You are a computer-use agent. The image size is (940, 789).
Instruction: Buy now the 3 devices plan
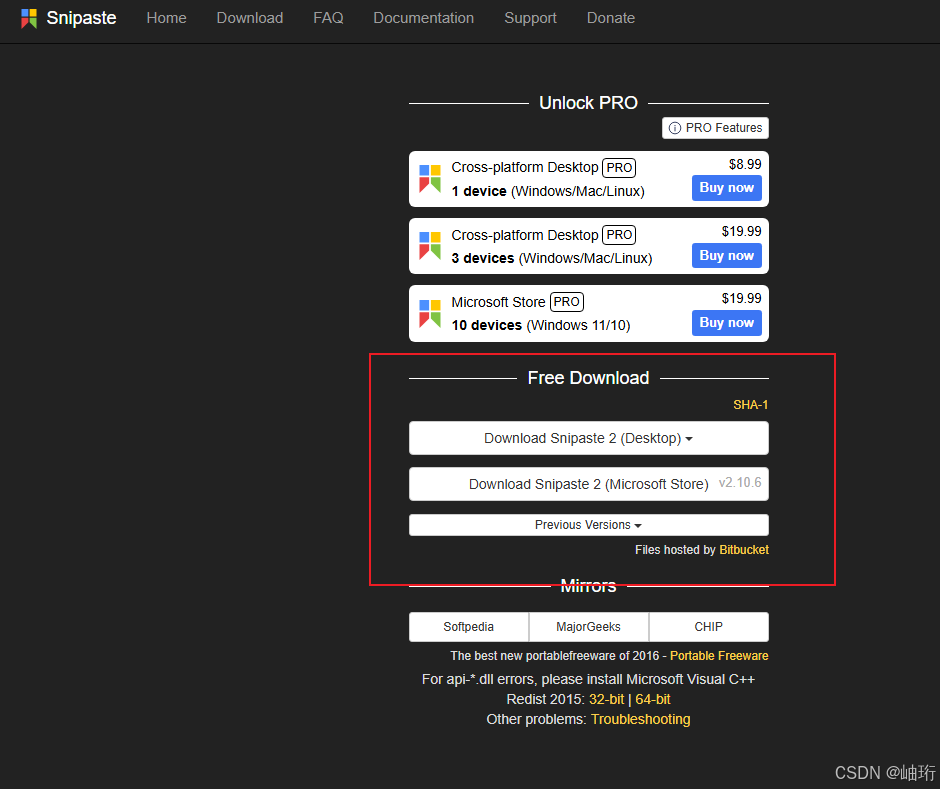pos(727,255)
